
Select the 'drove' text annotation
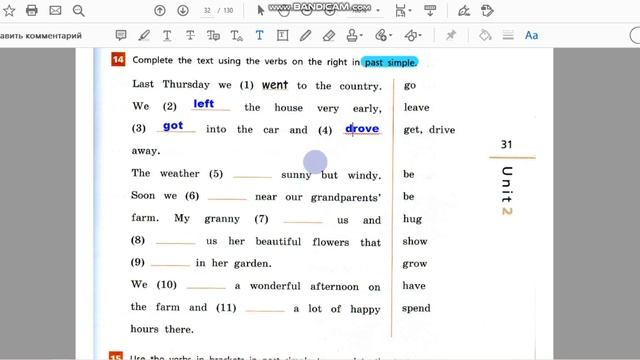pos(362,129)
